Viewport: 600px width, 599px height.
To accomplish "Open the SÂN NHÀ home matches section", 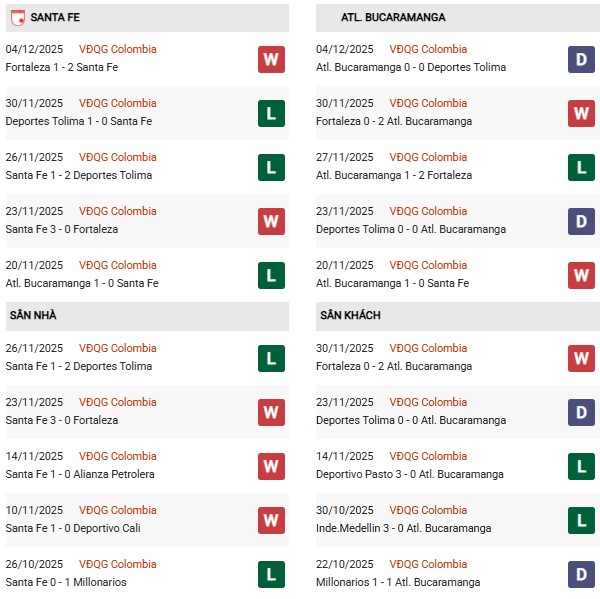I will [33, 315].
